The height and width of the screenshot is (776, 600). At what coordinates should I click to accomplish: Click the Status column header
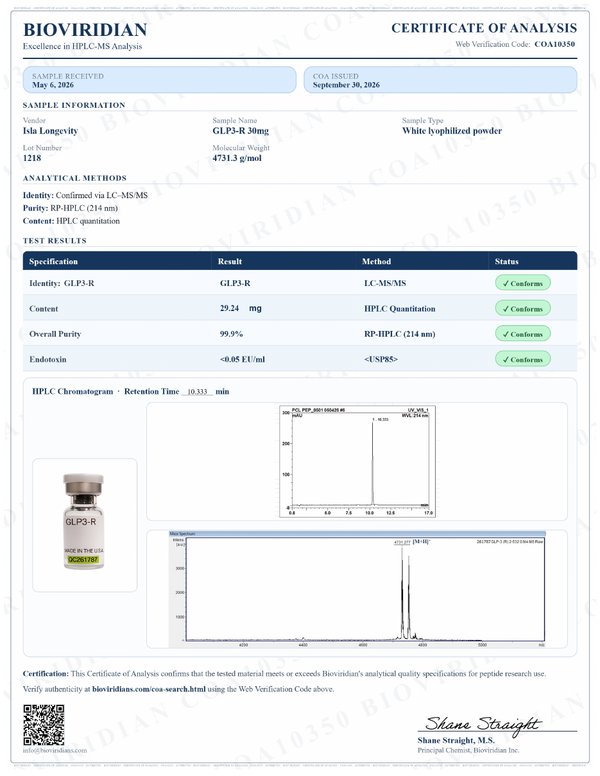(x=506, y=261)
